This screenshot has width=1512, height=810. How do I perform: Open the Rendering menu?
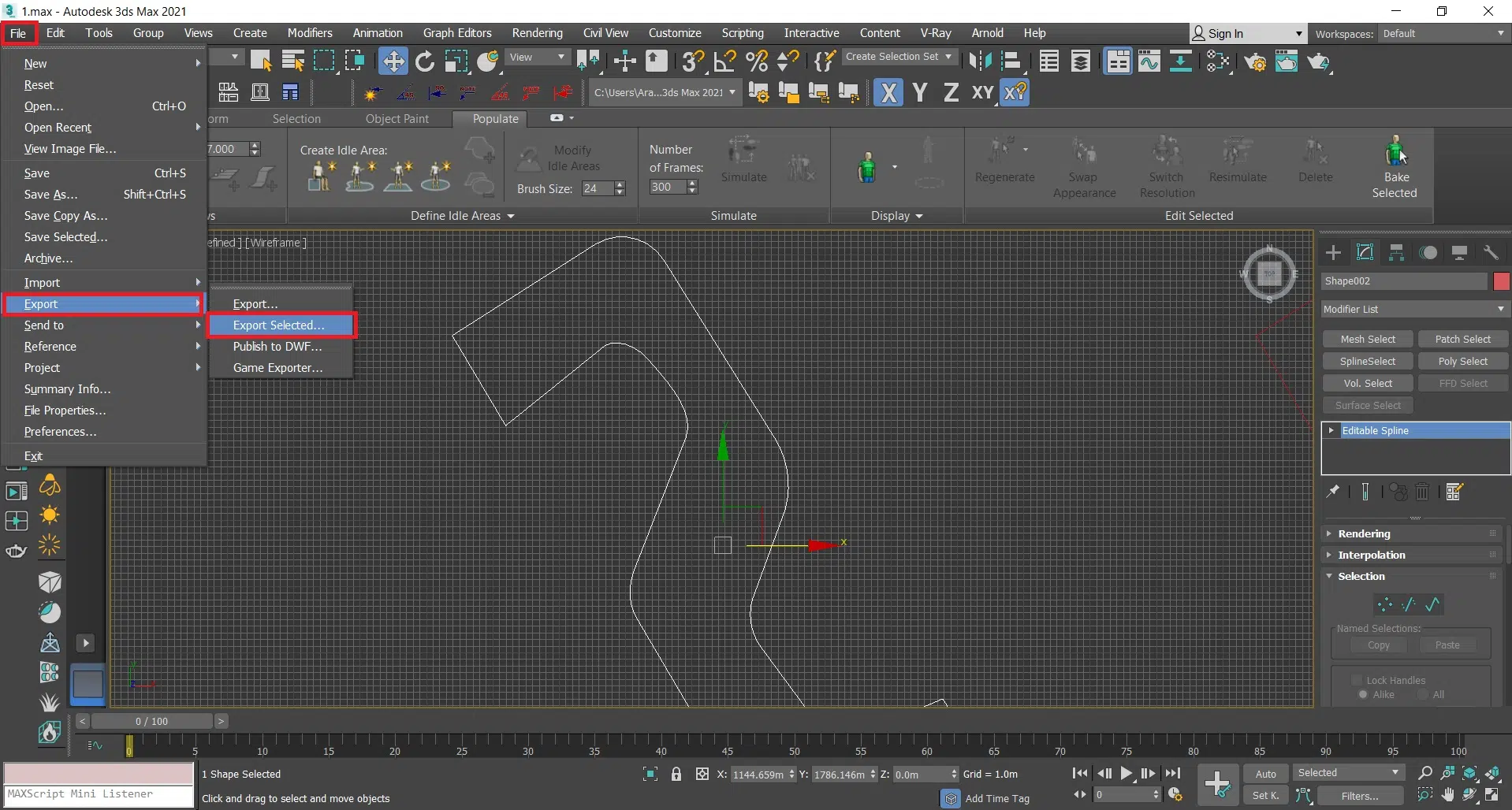[x=537, y=33]
